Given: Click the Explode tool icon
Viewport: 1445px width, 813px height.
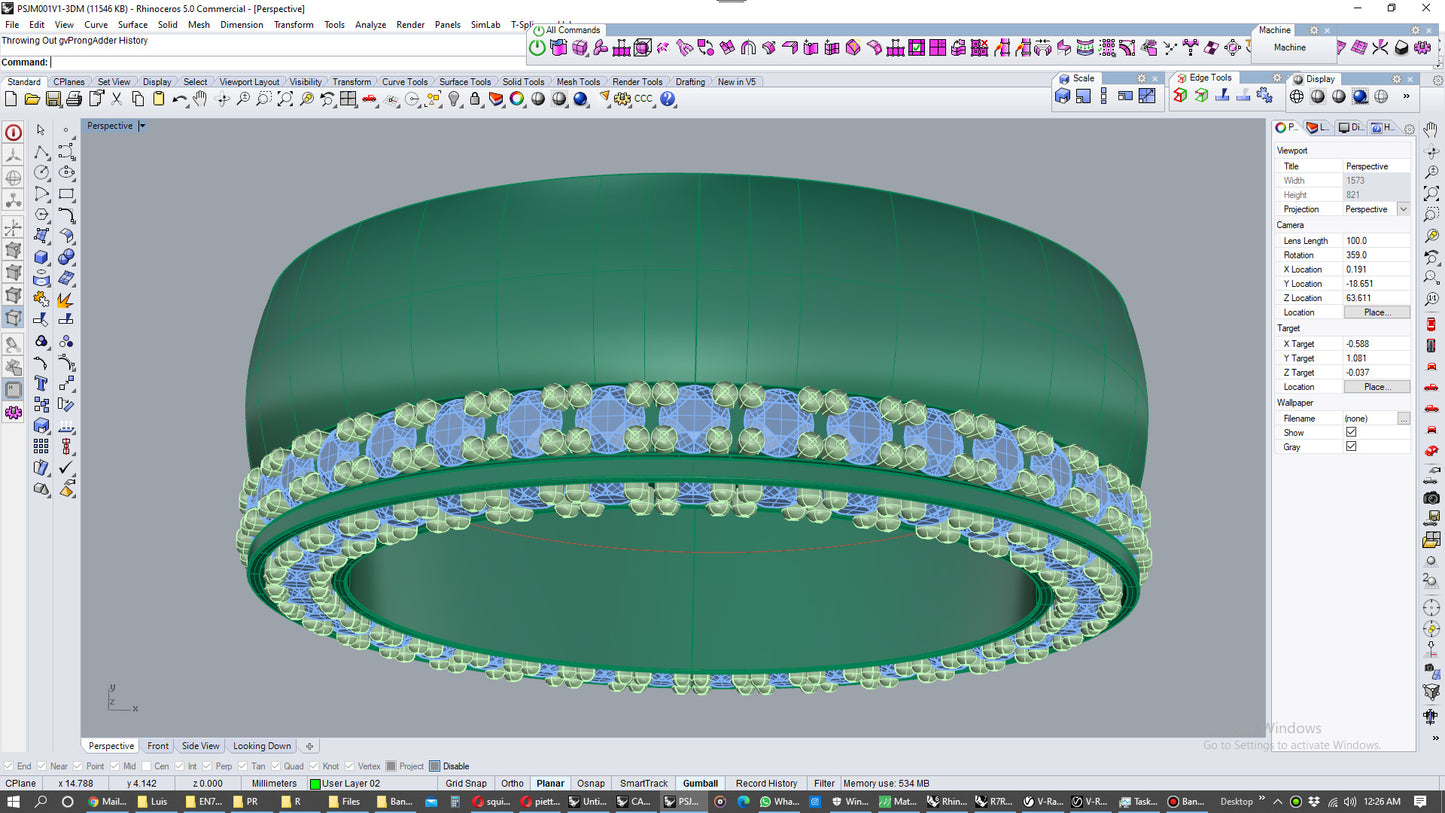Looking at the screenshot, I should coord(65,299).
